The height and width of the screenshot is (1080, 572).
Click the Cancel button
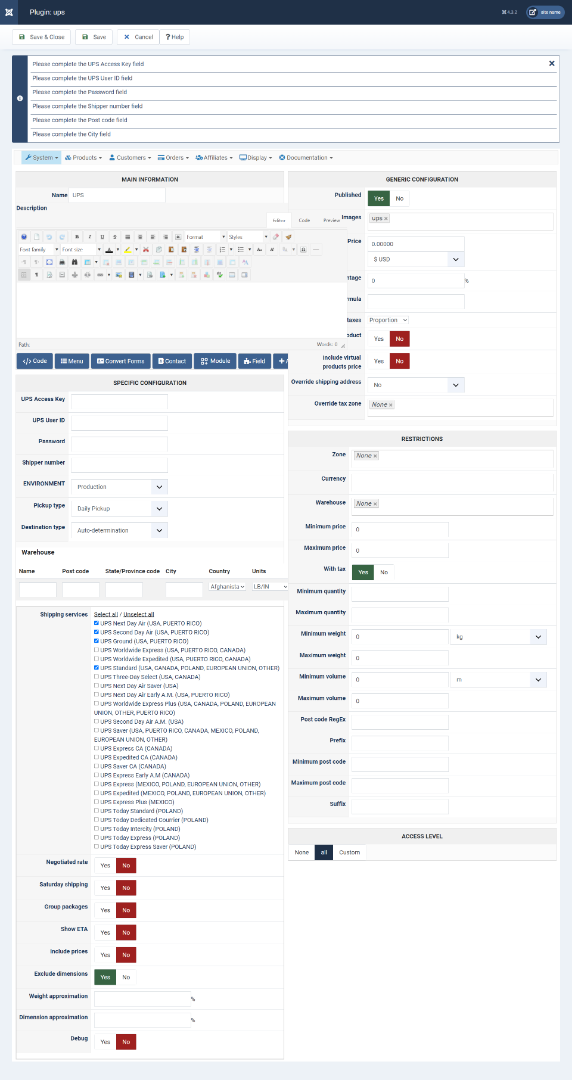coord(138,37)
